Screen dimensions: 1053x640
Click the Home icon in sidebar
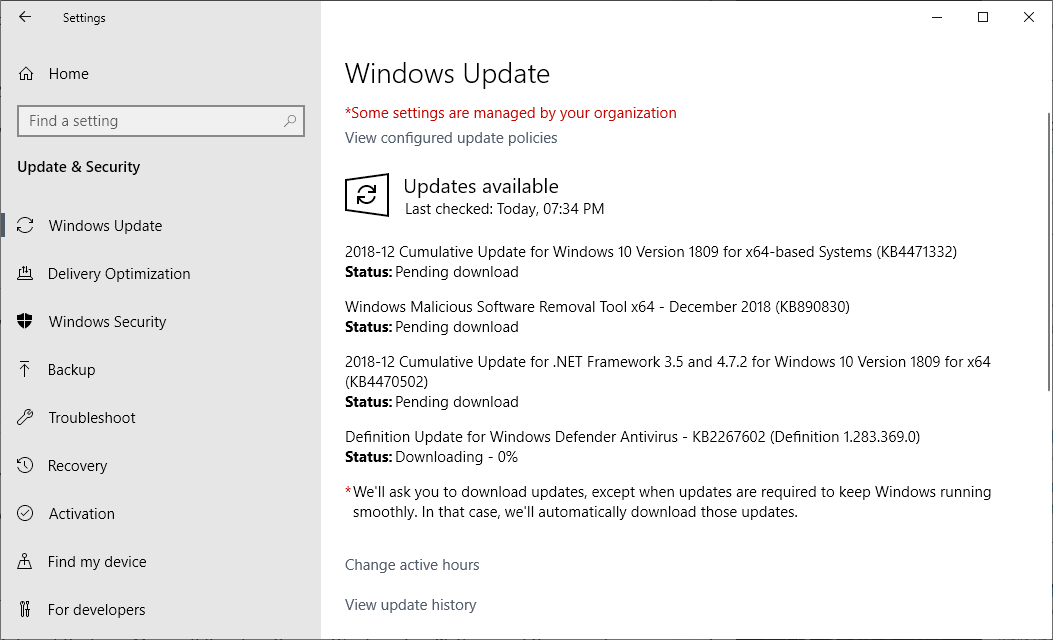pos(25,73)
